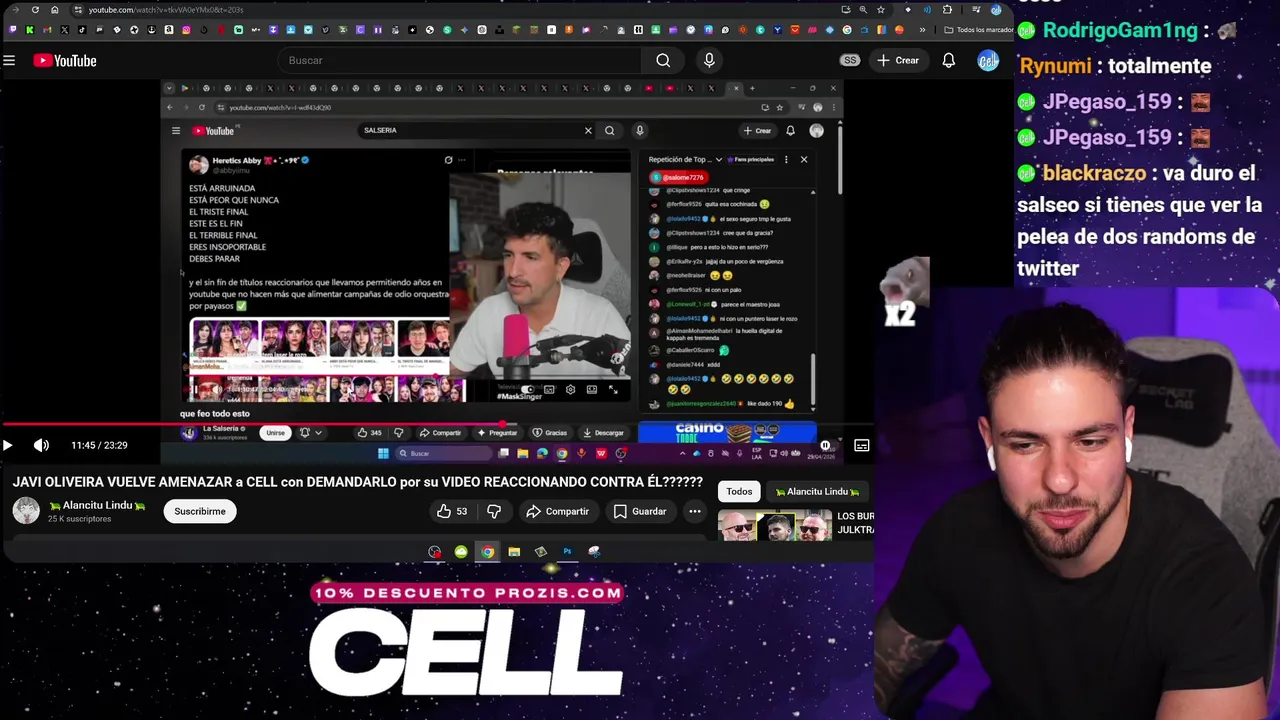Dislike the Javi Oliveira video
The width and height of the screenshot is (1280, 720).
pyautogui.click(x=494, y=512)
